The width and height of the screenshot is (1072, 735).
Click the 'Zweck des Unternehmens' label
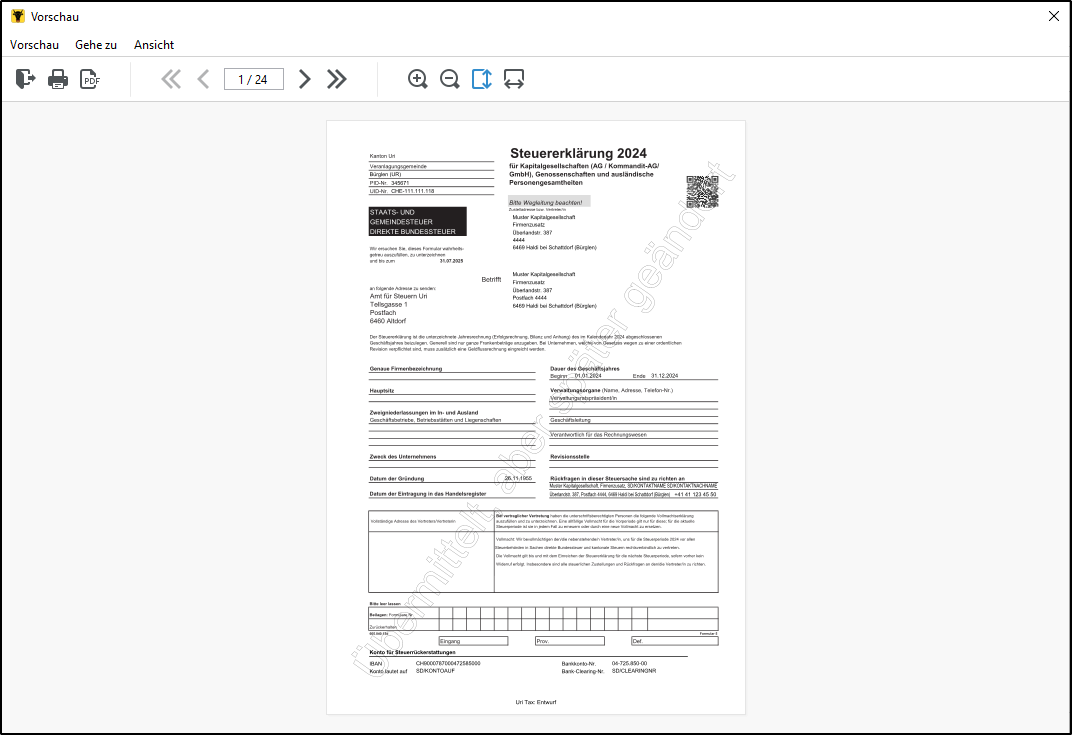tap(403, 456)
